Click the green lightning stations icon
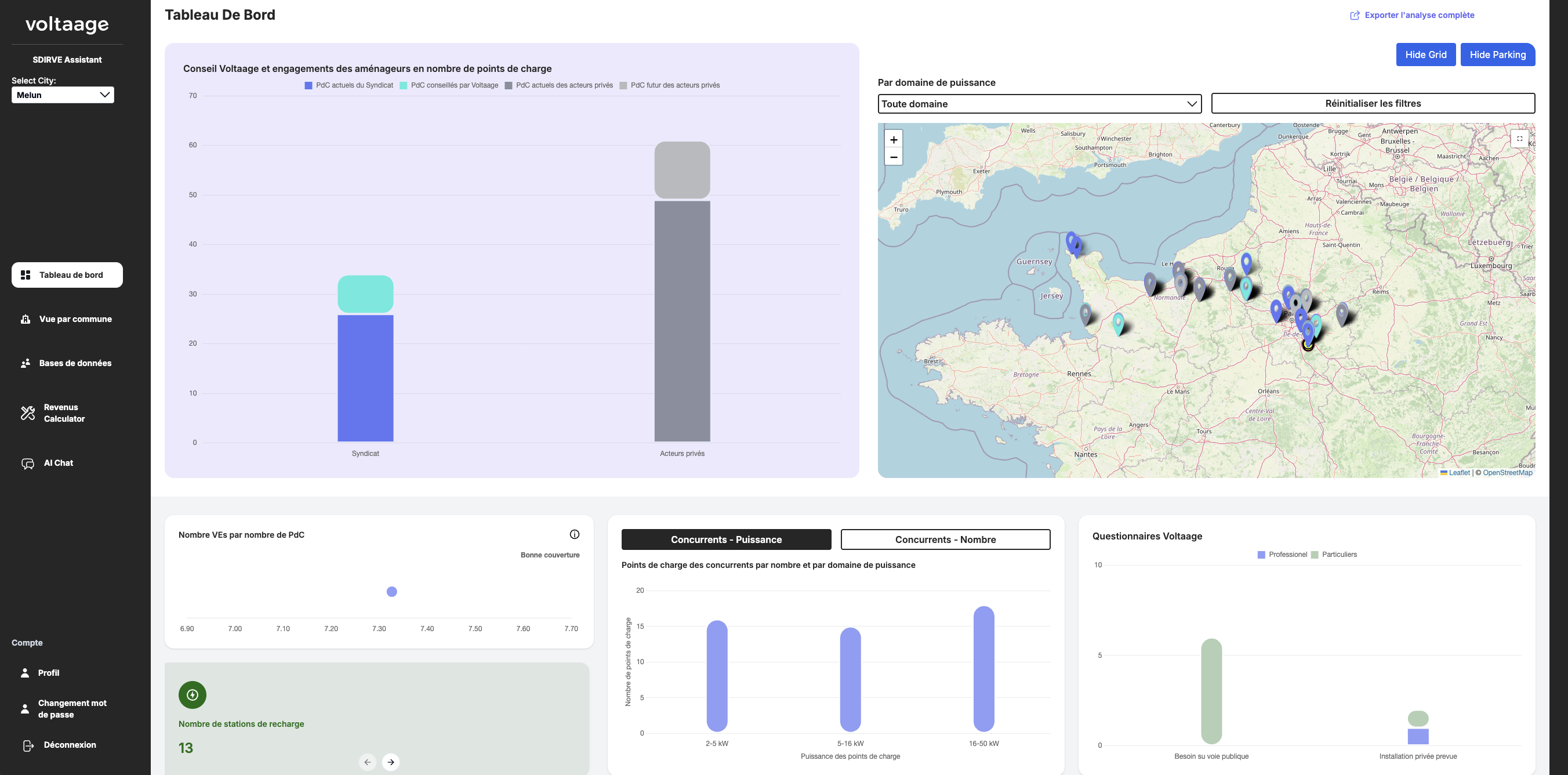1568x775 pixels. click(193, 694)
